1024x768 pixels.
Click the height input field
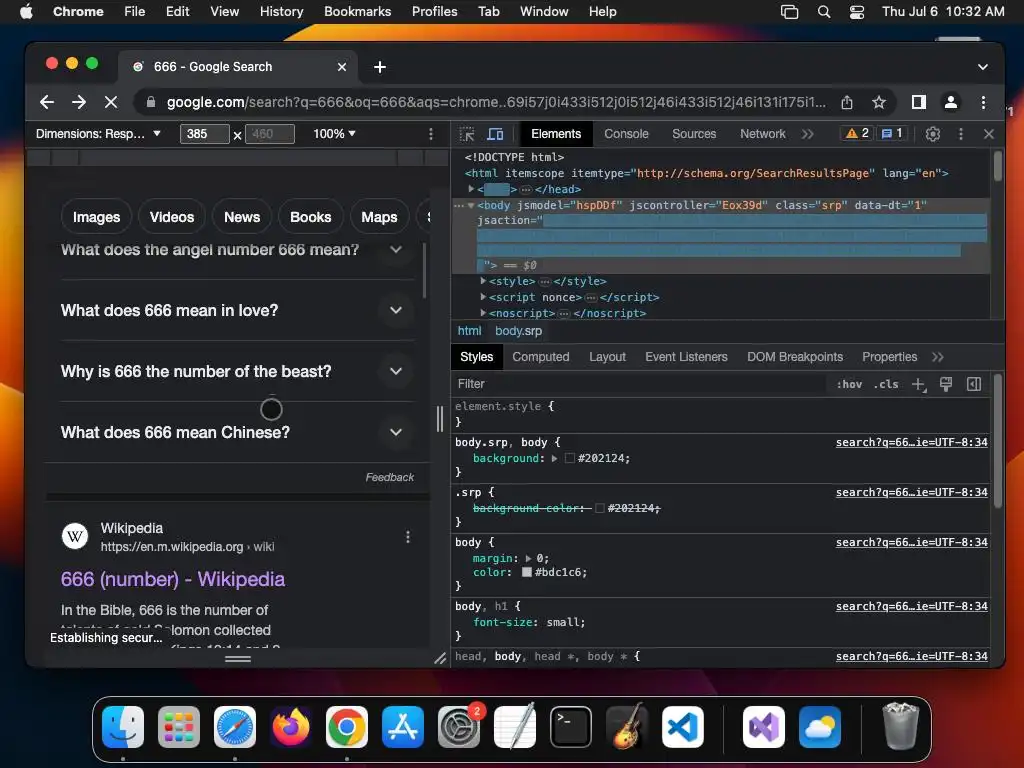click(270, 134)
